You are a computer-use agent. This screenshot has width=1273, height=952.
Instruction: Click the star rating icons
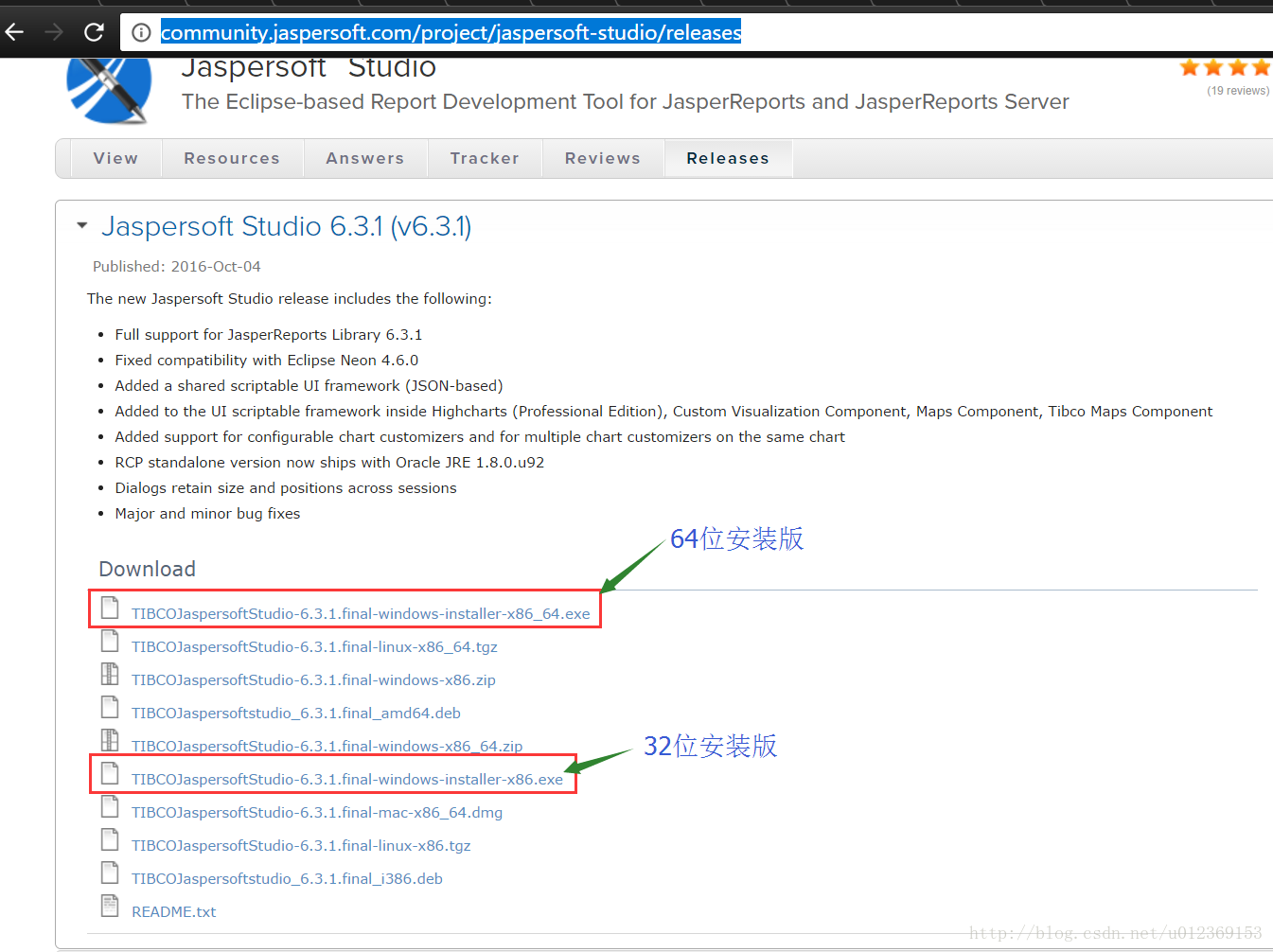[1226, 67]
